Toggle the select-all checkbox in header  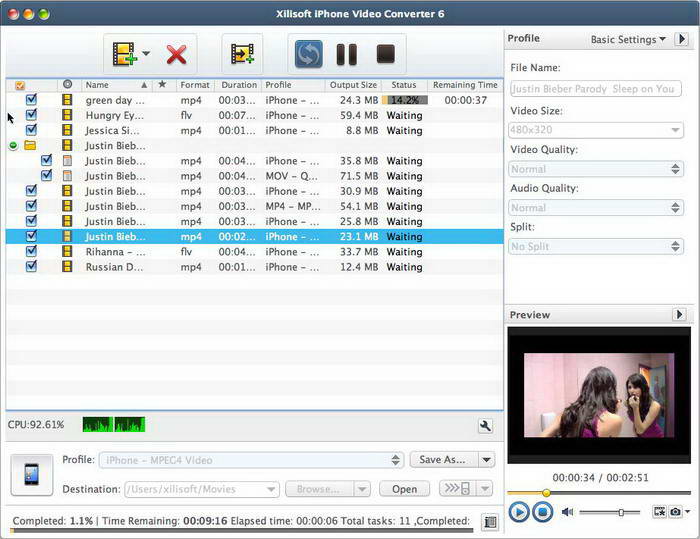pyautogui.click(x=20, y=85)
